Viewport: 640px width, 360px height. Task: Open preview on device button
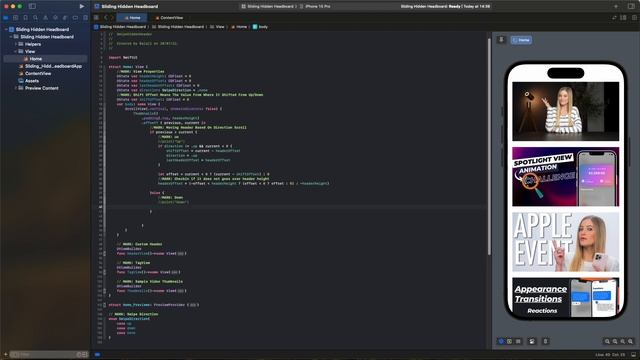tap(545, 341)
